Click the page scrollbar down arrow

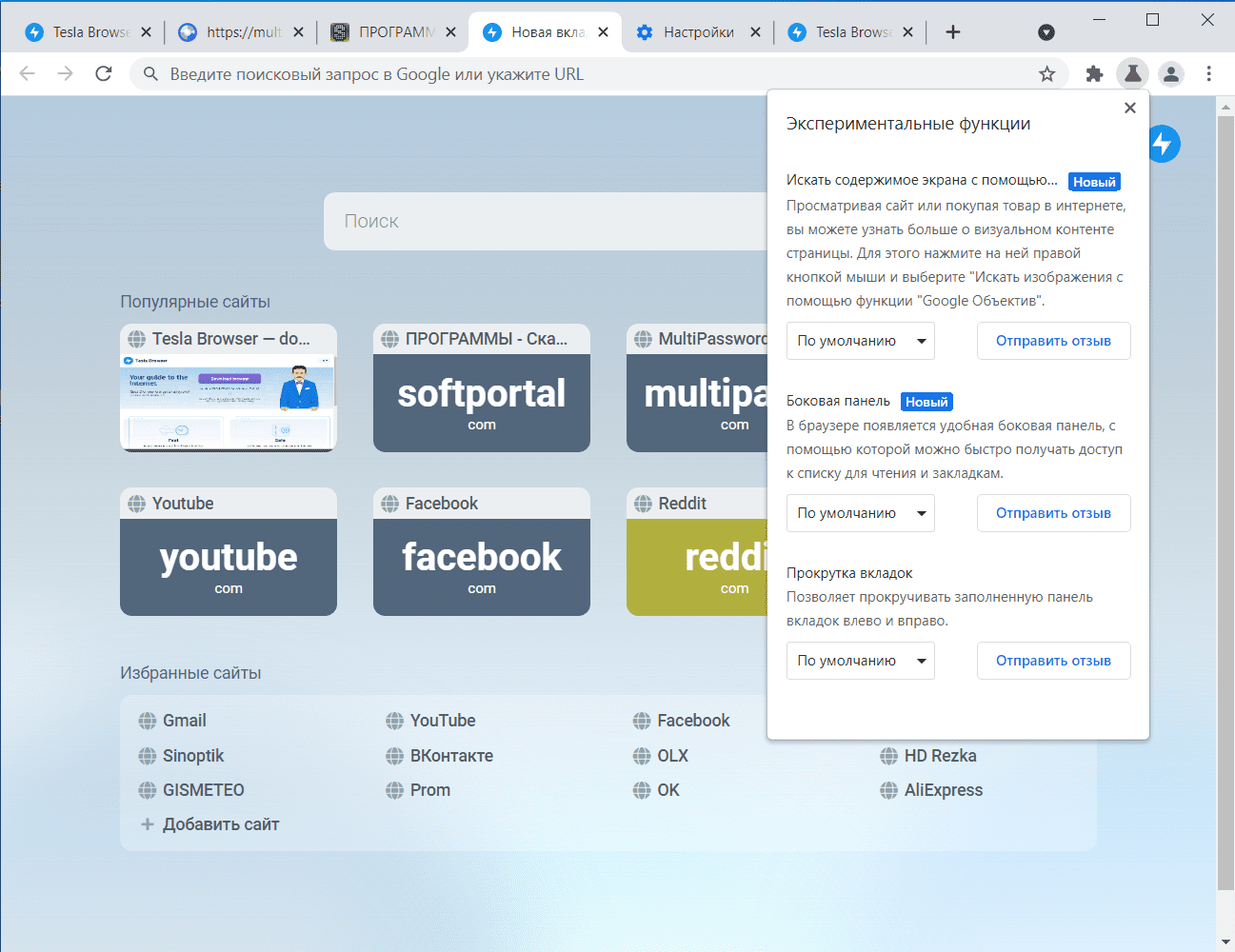pos(1225,942)
